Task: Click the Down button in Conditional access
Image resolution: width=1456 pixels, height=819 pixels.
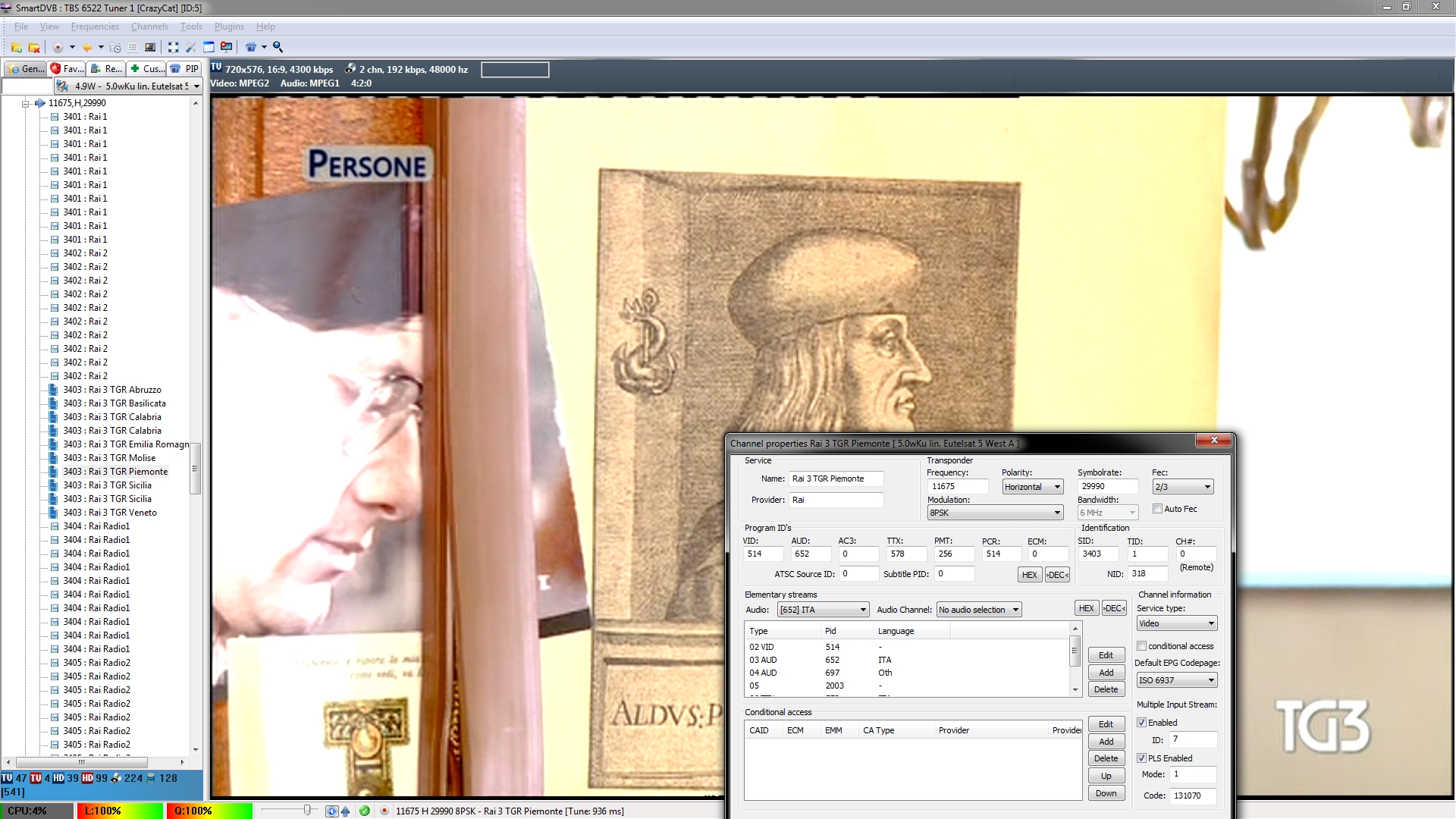Action: pos(1106,793)
